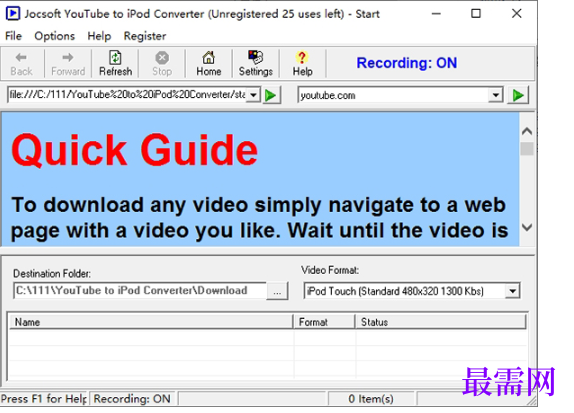The height and width of the screenshot is (413, 574).
Task: Click the green Go arrow next to youtube.com
Action: click(518, 95)
